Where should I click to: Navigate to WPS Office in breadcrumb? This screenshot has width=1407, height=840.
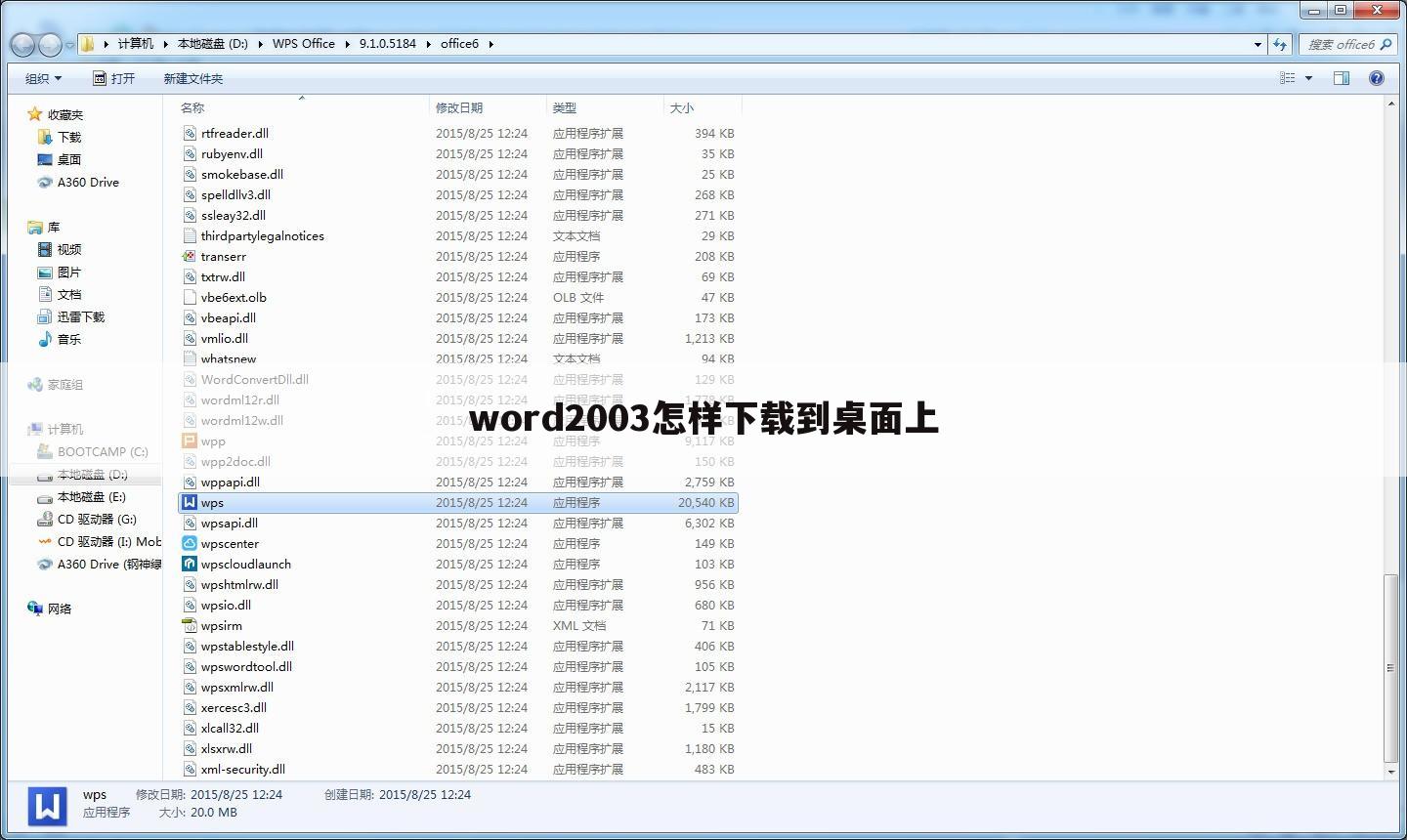click(x=303, y=44)
